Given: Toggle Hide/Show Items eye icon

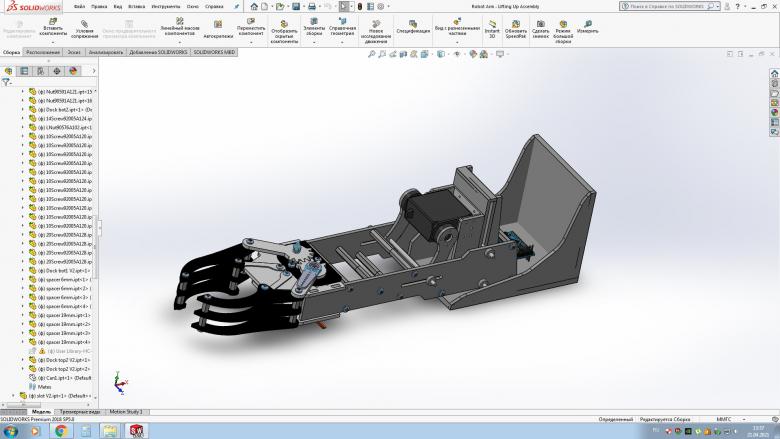Looking at the screenshot, I should 457,54.
